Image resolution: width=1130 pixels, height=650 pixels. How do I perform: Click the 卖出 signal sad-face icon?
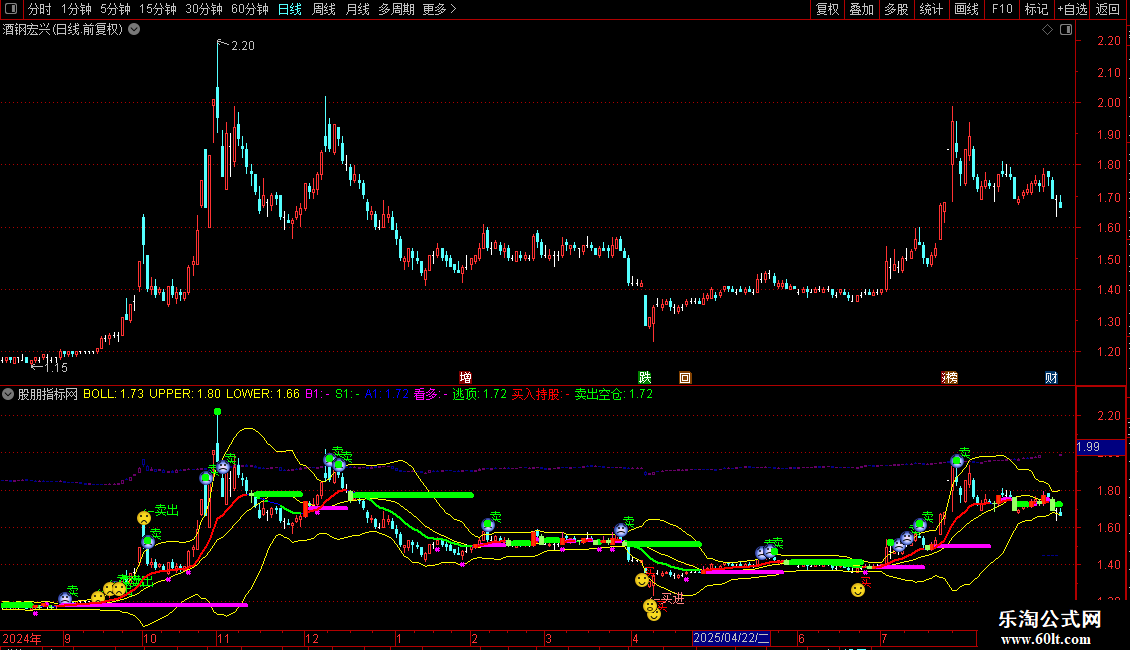click(144, 517)
